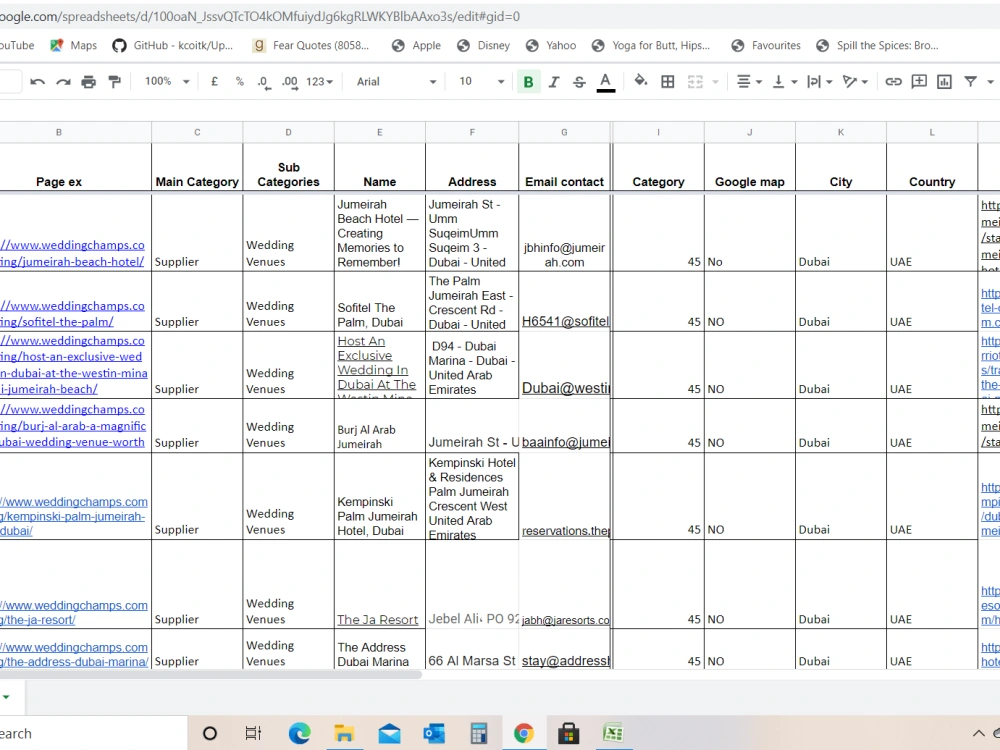1000x750 pixels.
Task: Format as percent
Action: coord(239,82)
